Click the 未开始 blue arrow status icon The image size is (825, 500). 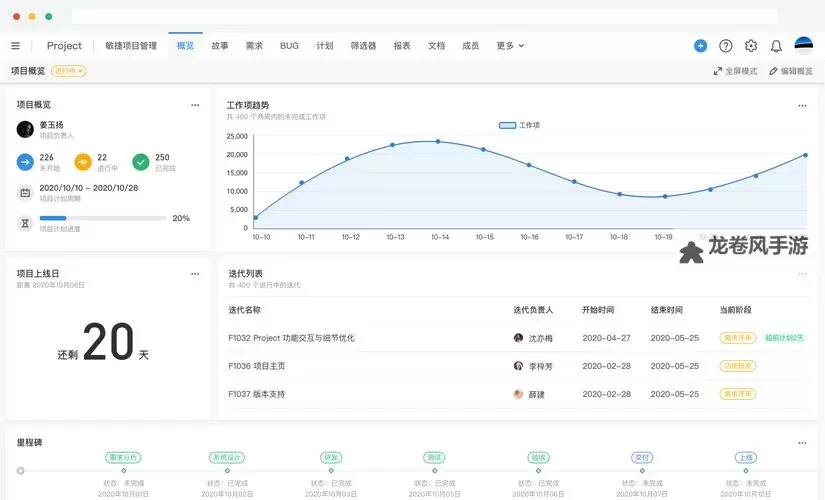tap(25, 162)
